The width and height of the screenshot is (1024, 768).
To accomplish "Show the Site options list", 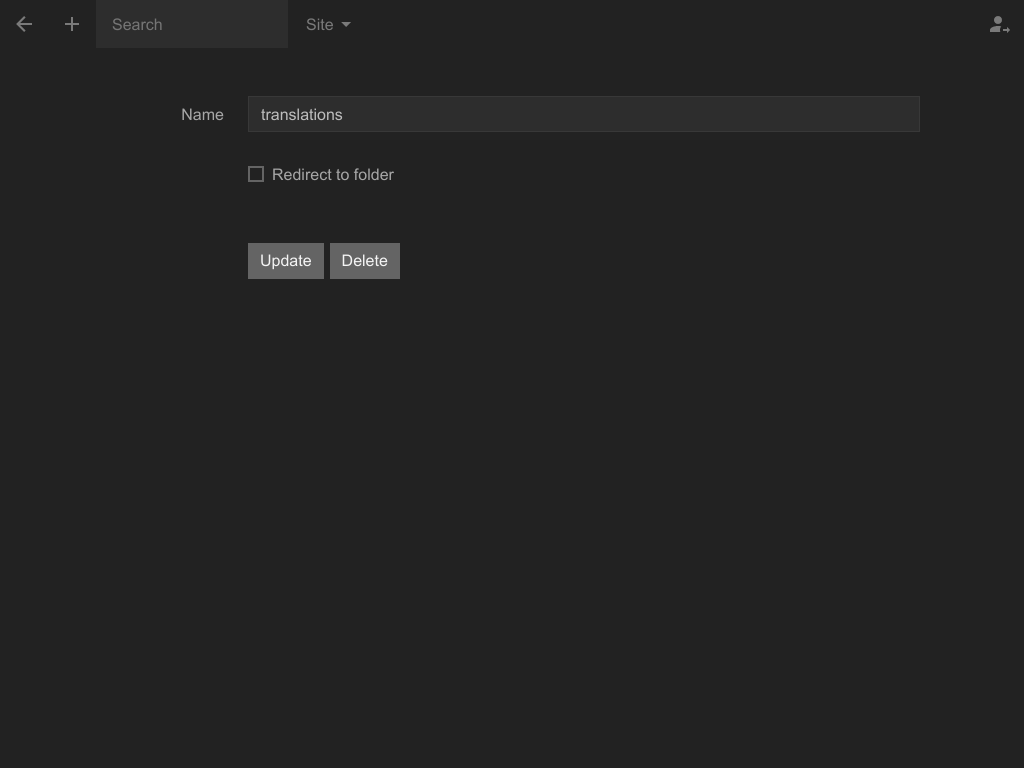I will tap(328, 24).
